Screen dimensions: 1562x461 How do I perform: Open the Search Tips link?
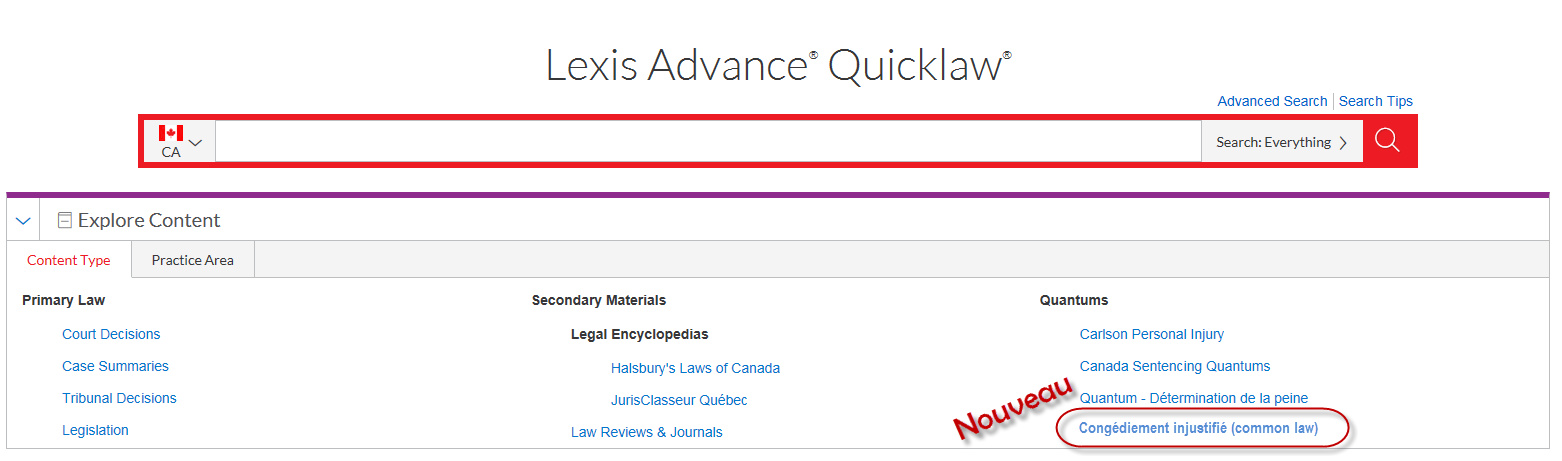(1376, 101)
